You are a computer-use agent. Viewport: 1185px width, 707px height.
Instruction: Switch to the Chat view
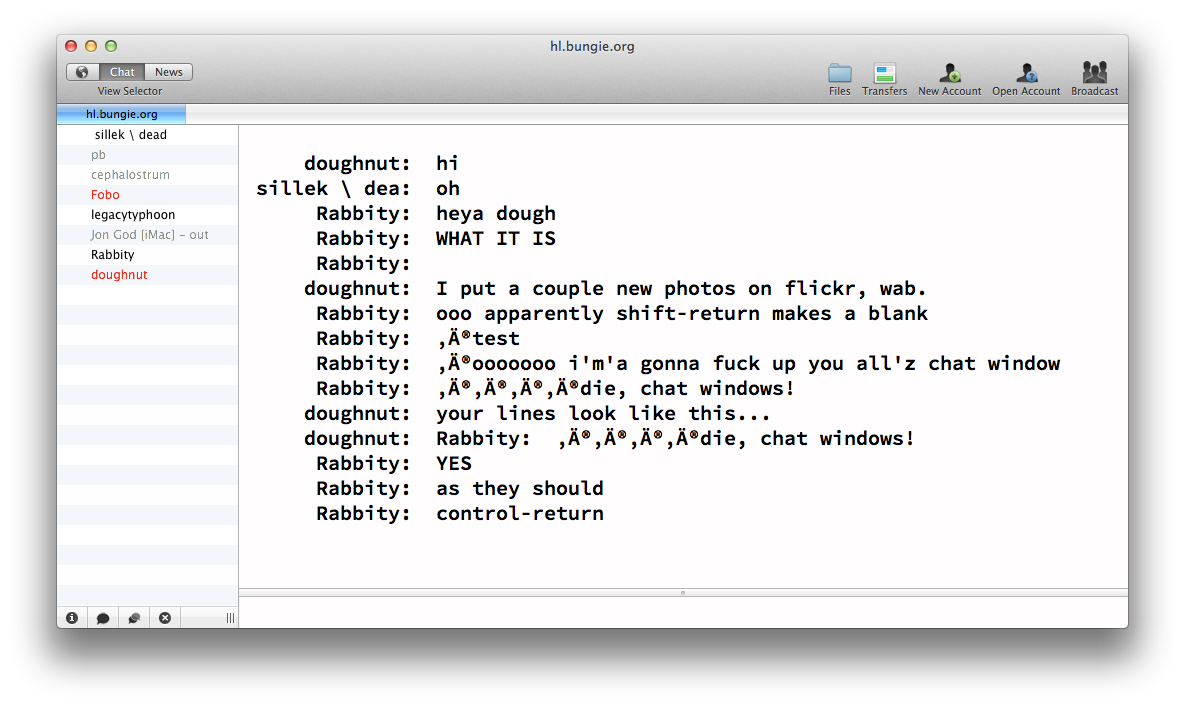coord(122,72)
